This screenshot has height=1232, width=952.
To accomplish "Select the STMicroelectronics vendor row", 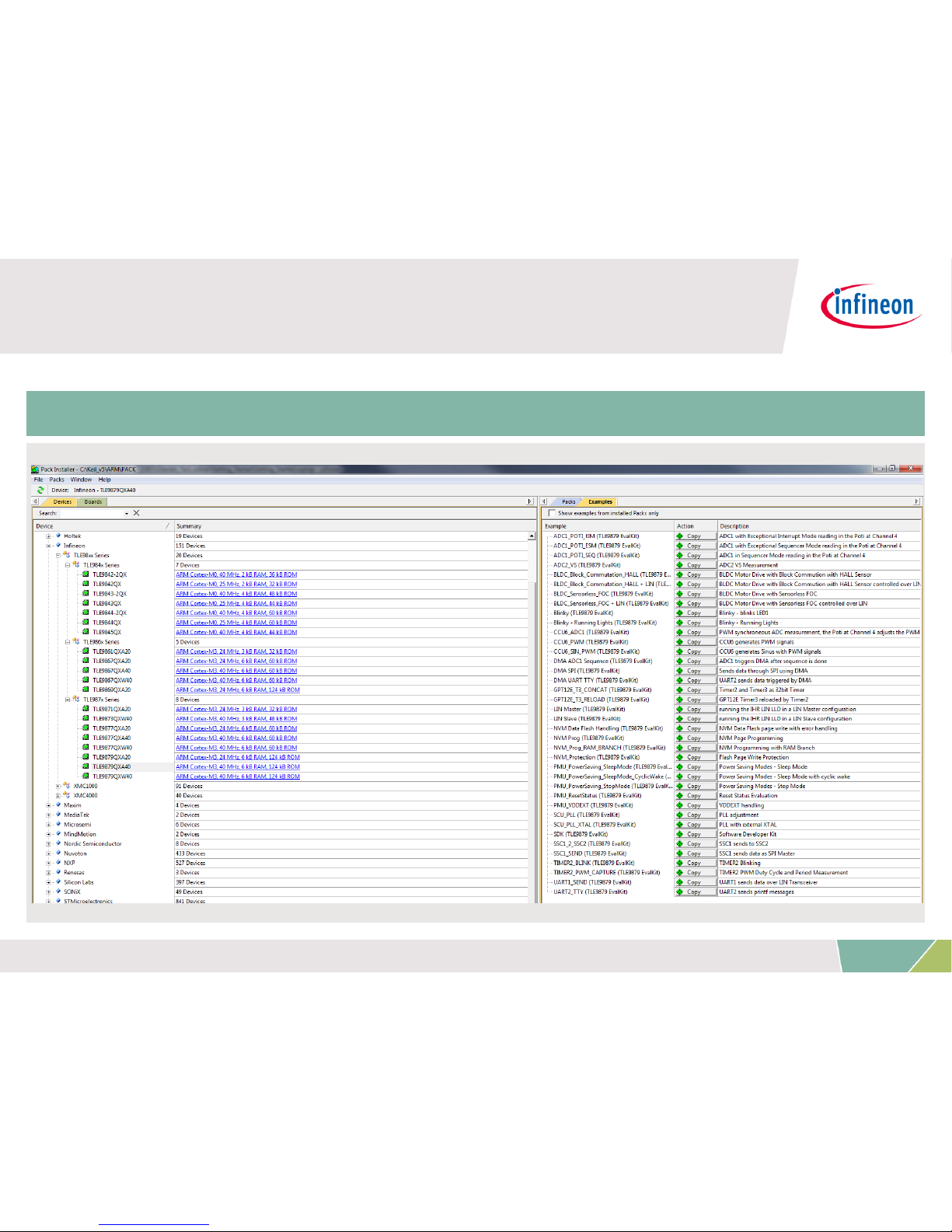I will click(88, 902).
